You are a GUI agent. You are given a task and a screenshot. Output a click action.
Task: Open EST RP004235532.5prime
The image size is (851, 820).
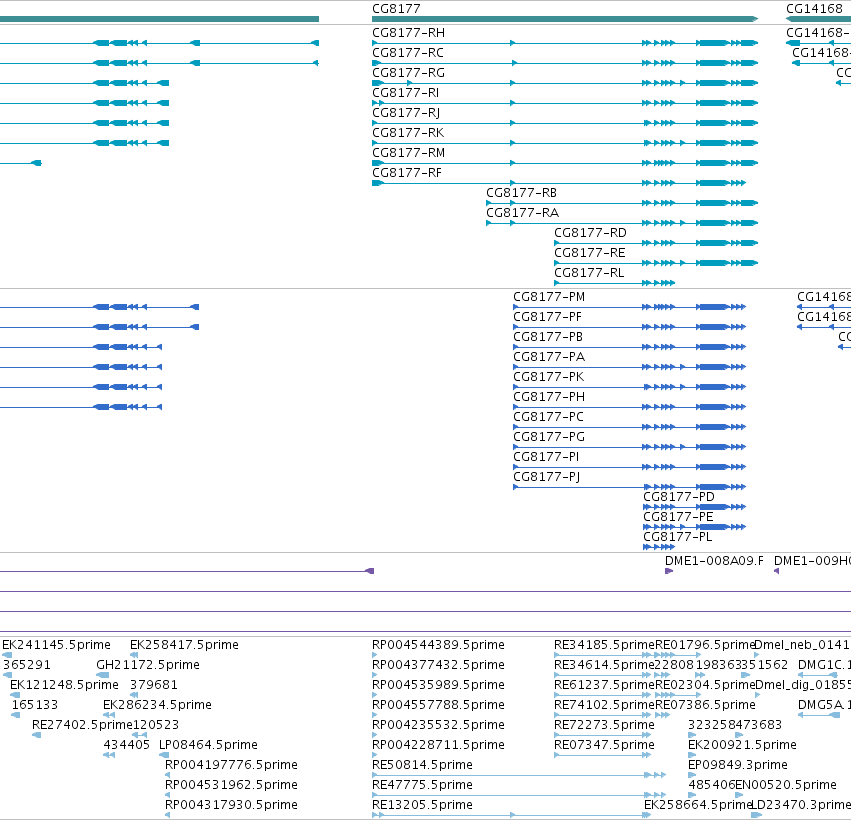[x=439, y=726]
